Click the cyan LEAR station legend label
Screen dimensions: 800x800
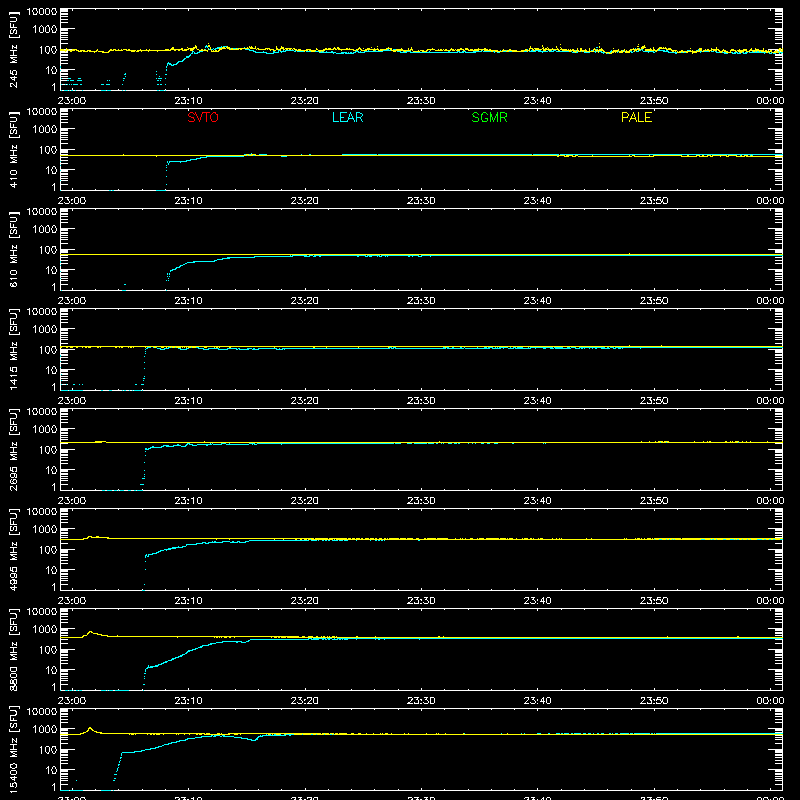pos(347,117)
